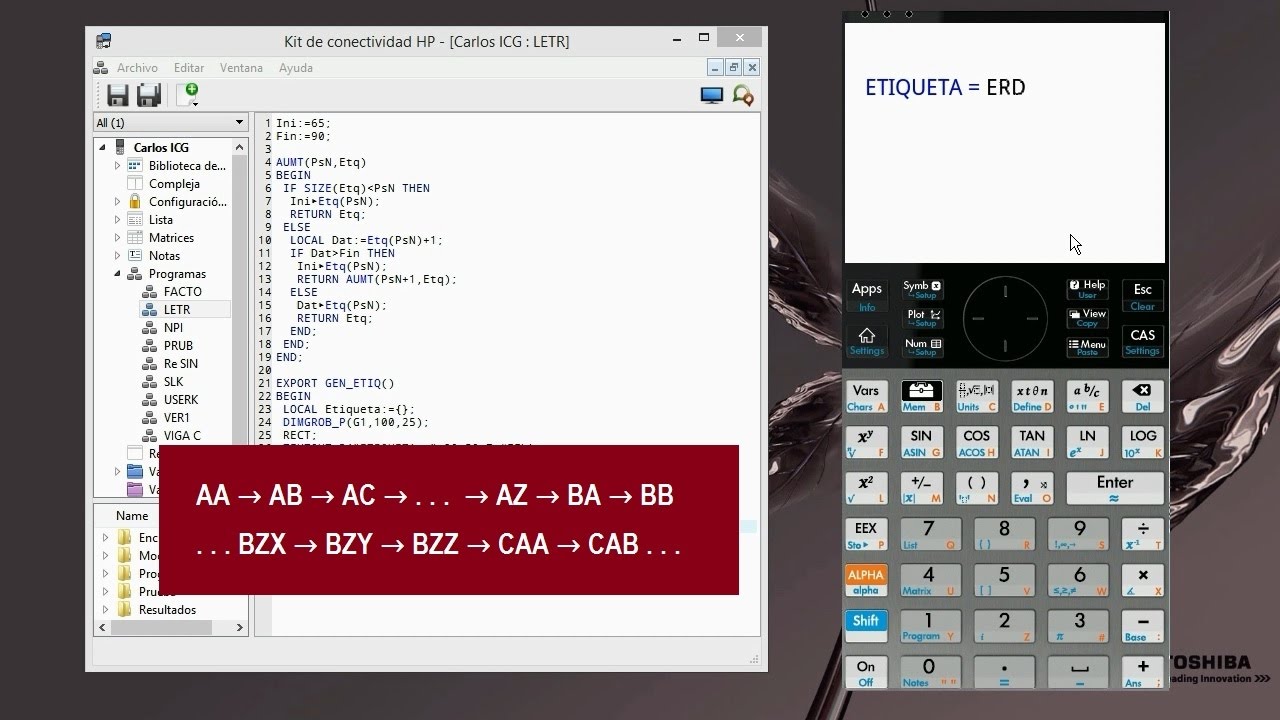This screenshot has height=720, width=1280.
Task: Select the VER1 program
Action: coord(176,418)
